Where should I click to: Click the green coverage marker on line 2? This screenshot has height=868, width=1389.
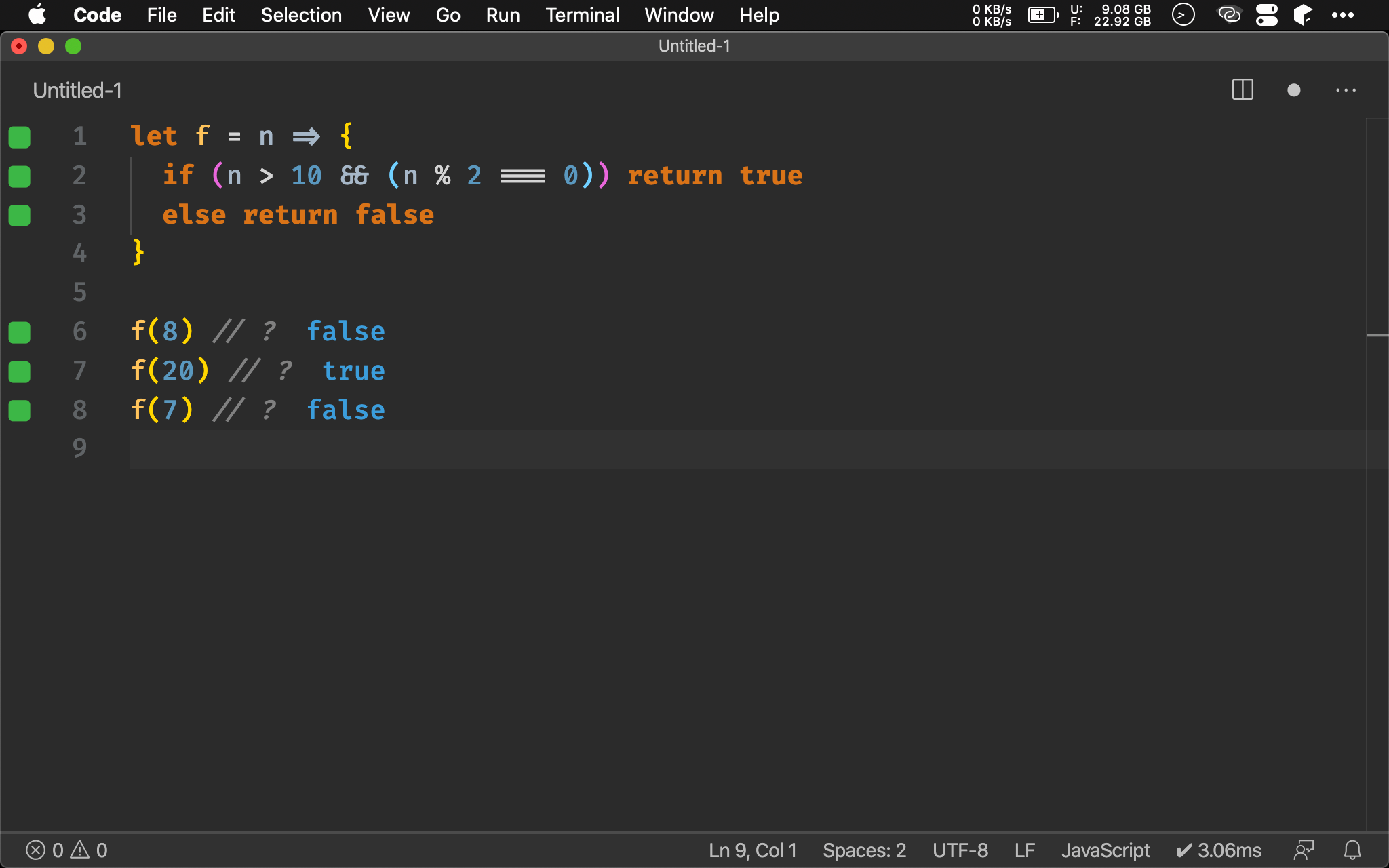(20, 176)
